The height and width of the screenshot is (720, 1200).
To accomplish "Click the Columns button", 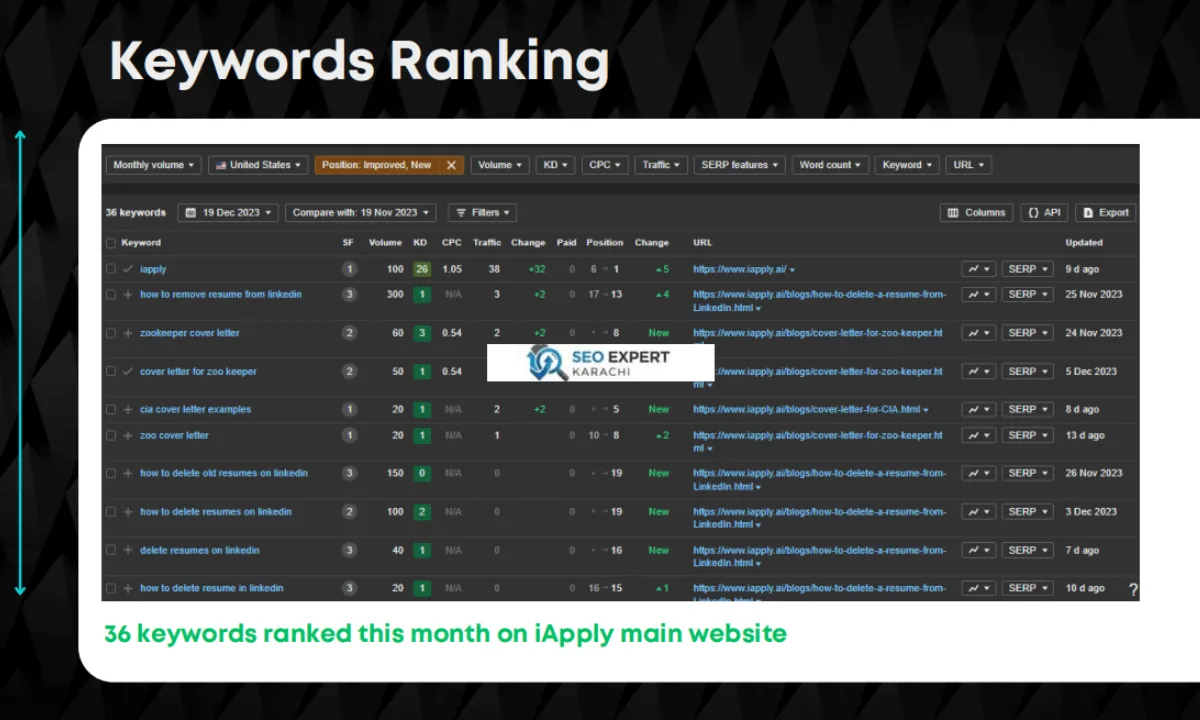I will point(976,213).
